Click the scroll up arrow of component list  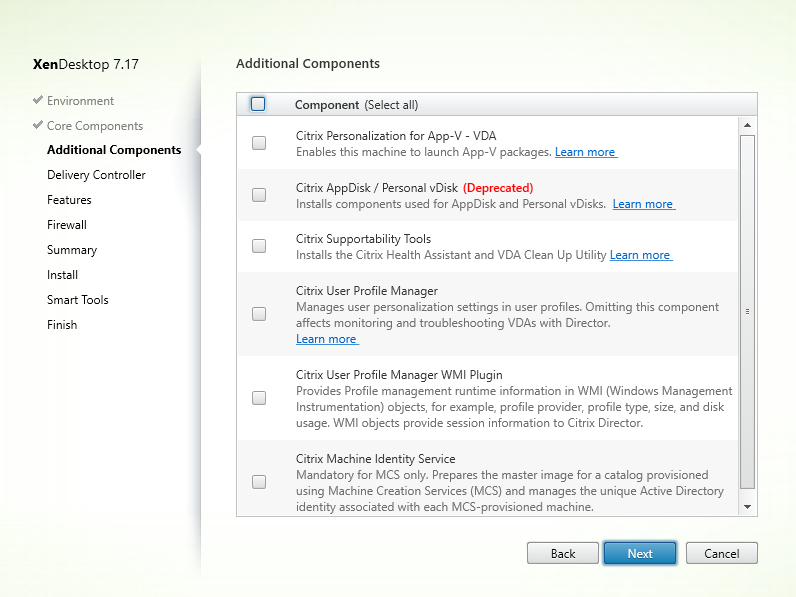747,125
